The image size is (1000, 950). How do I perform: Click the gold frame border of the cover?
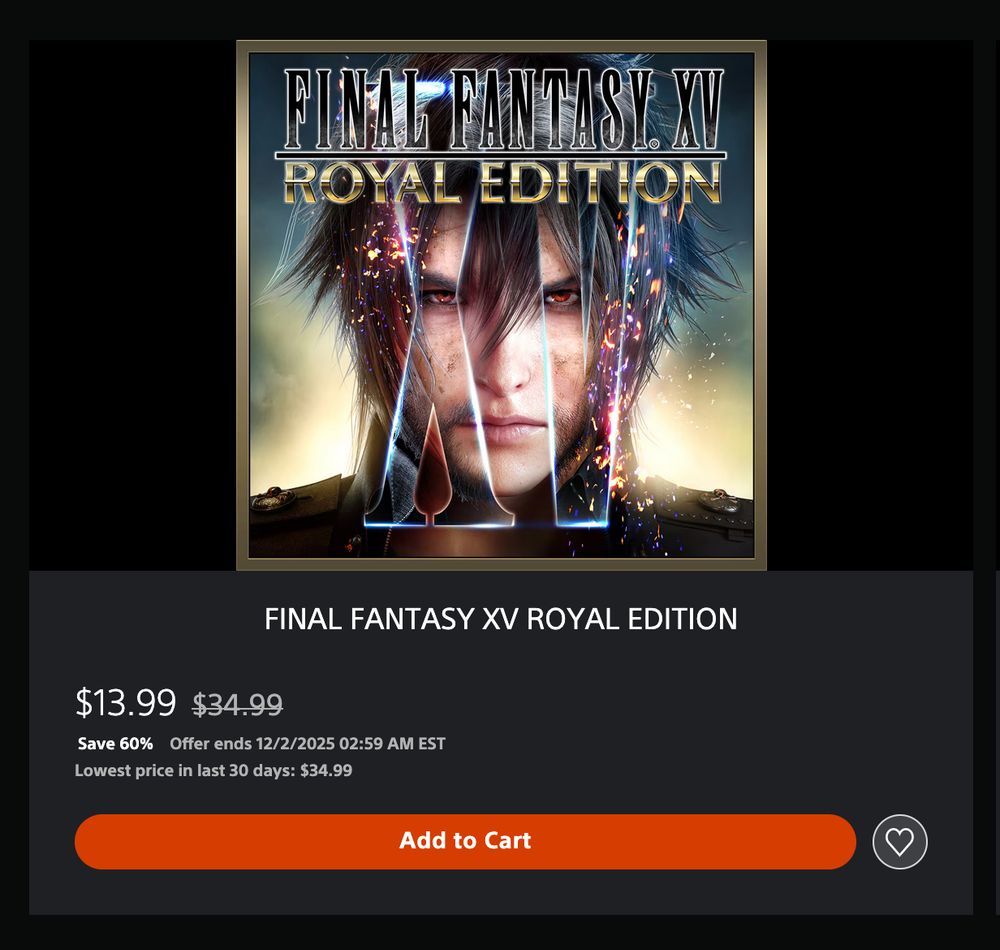click(242, 305)
